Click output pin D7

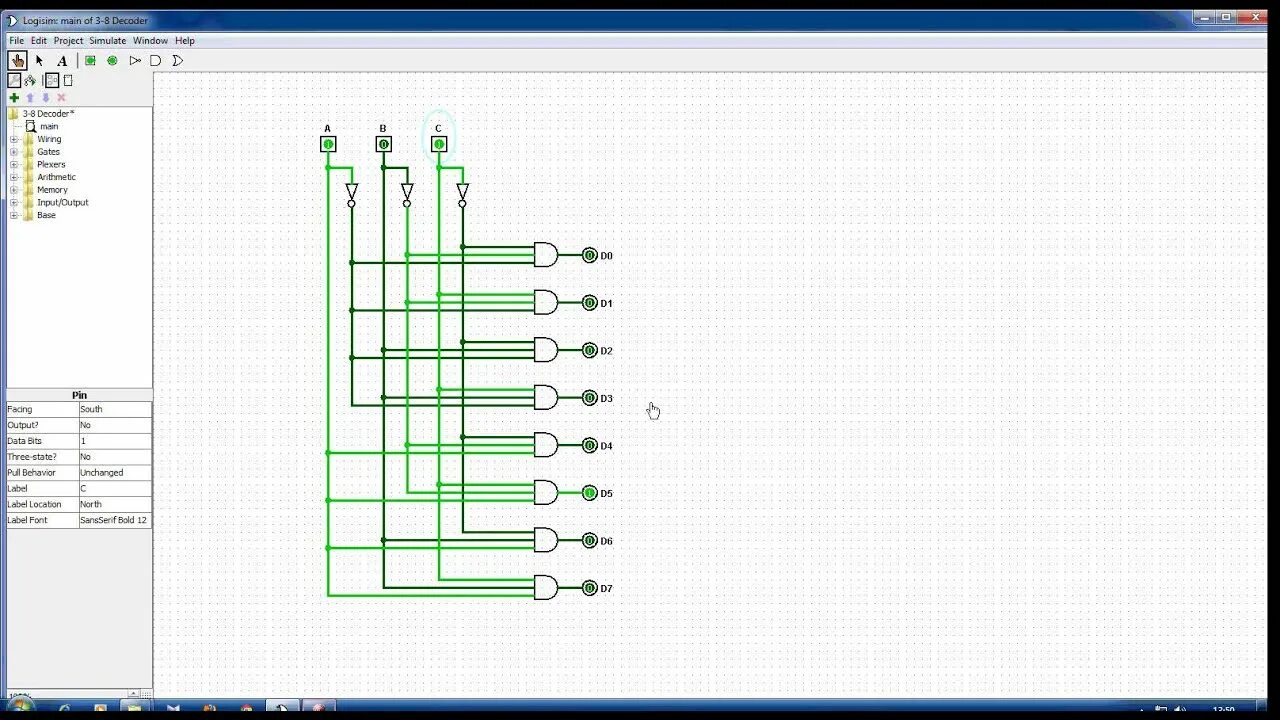tap(590, 588)
